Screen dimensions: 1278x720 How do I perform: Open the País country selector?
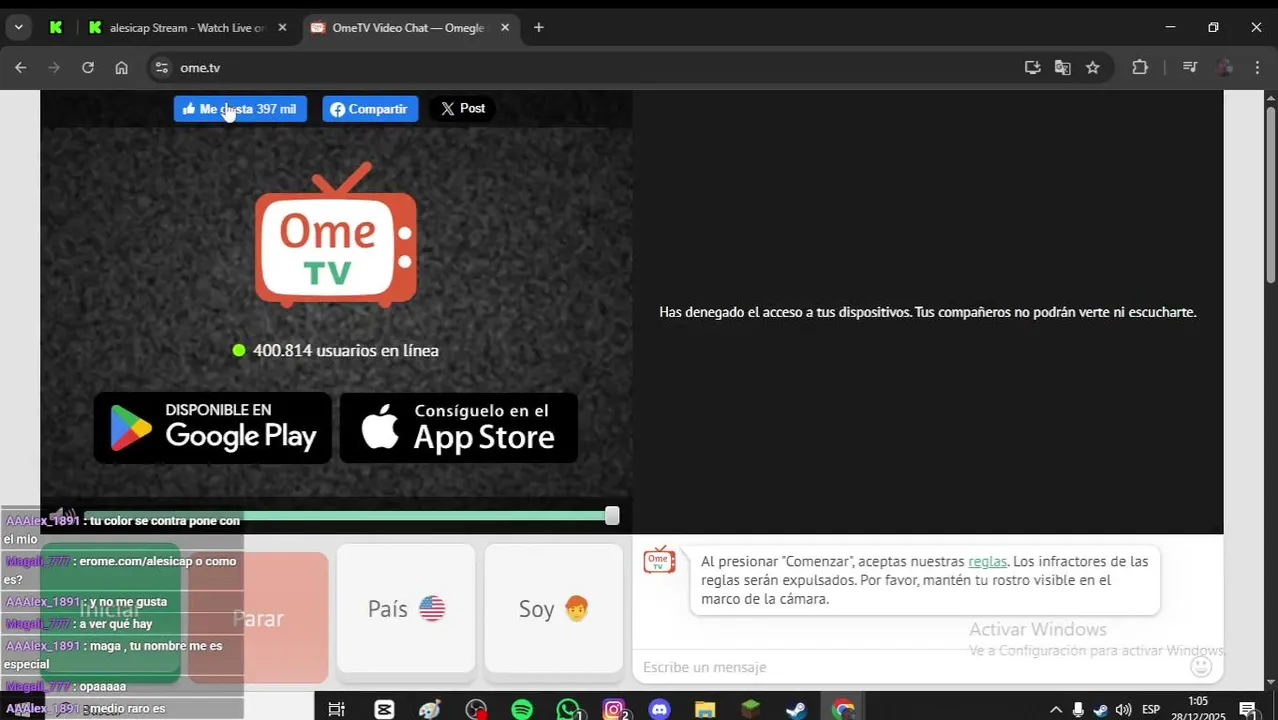406,608
